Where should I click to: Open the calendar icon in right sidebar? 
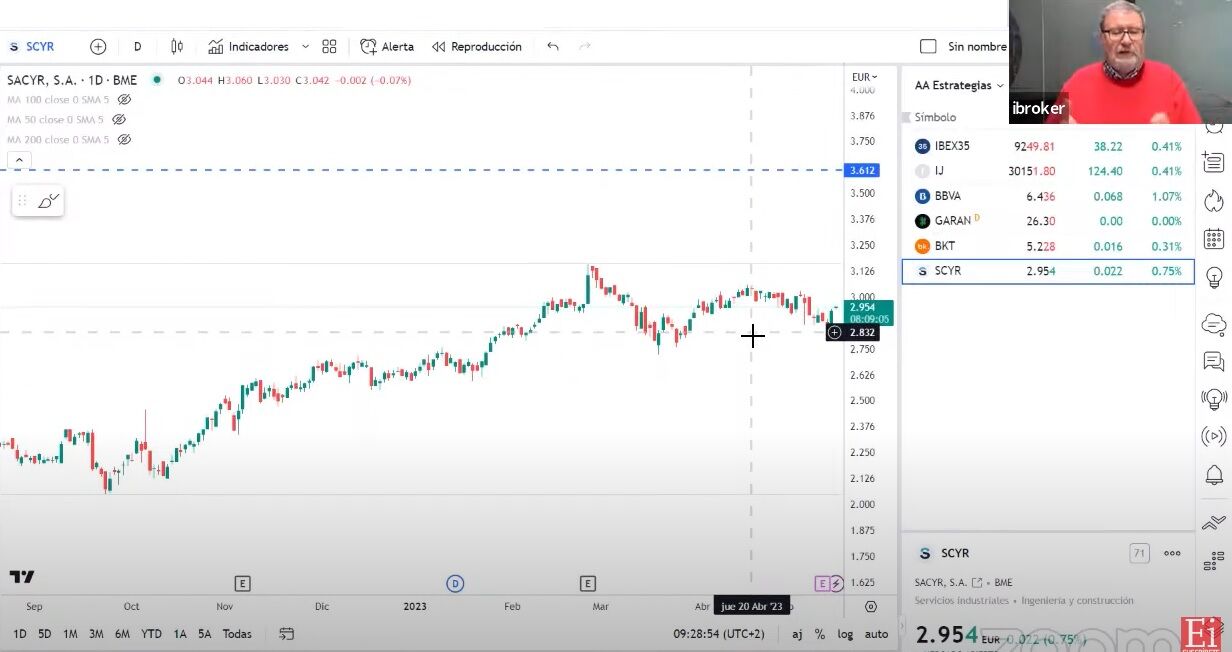1214,239
